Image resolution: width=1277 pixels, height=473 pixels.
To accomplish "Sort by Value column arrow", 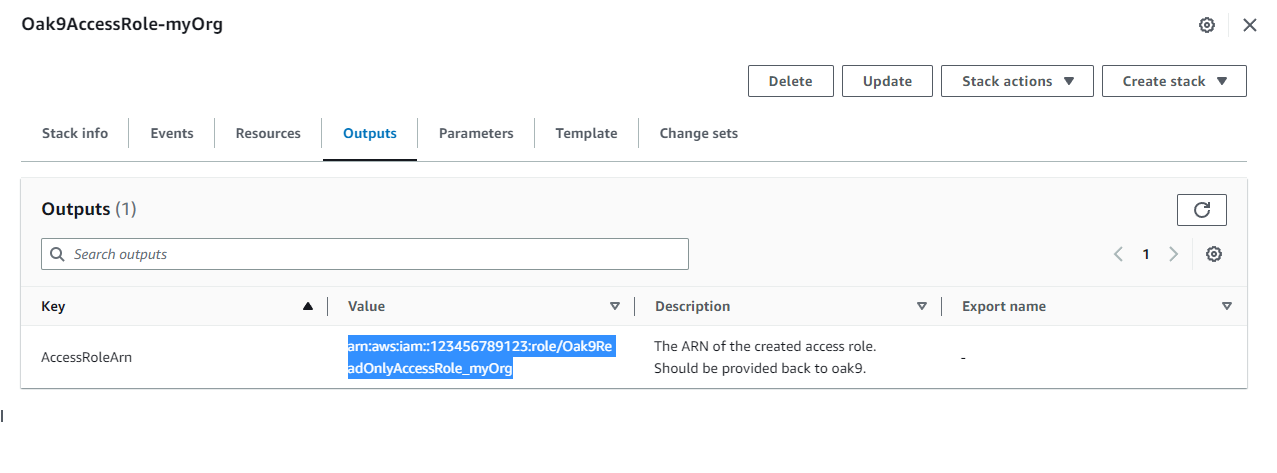I will [x=615, y=306].
